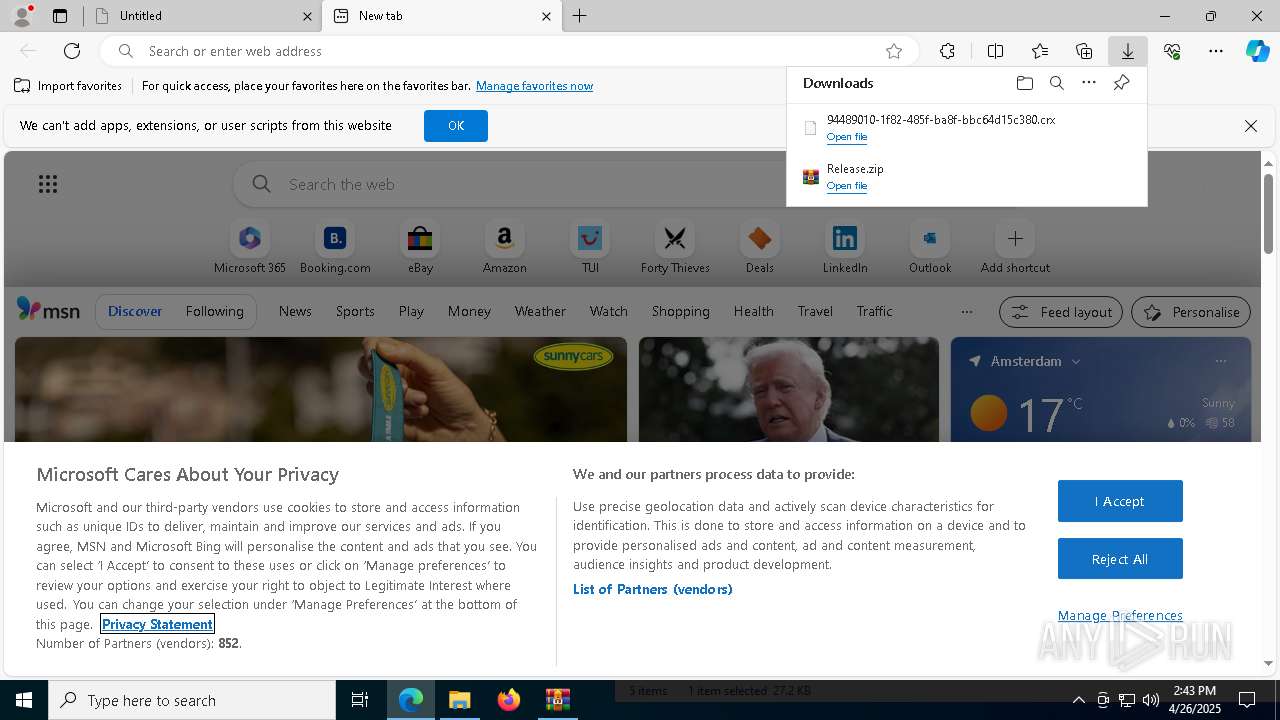Launch the Copilot sidebar icon

pos(1258,51)
